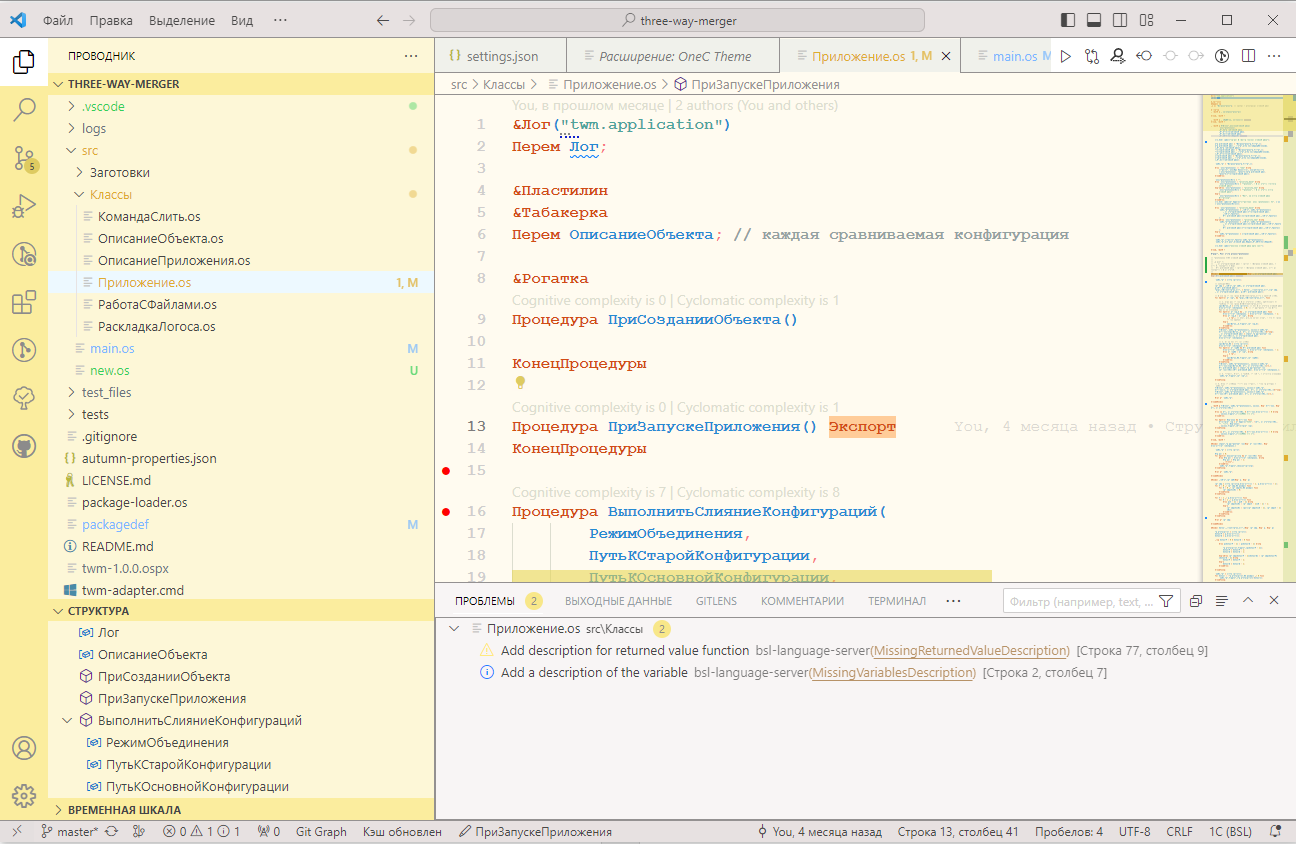Switch to the ТЕРМИНАЛ panel tab
The image size is (1296, 844).
point(896,601)
